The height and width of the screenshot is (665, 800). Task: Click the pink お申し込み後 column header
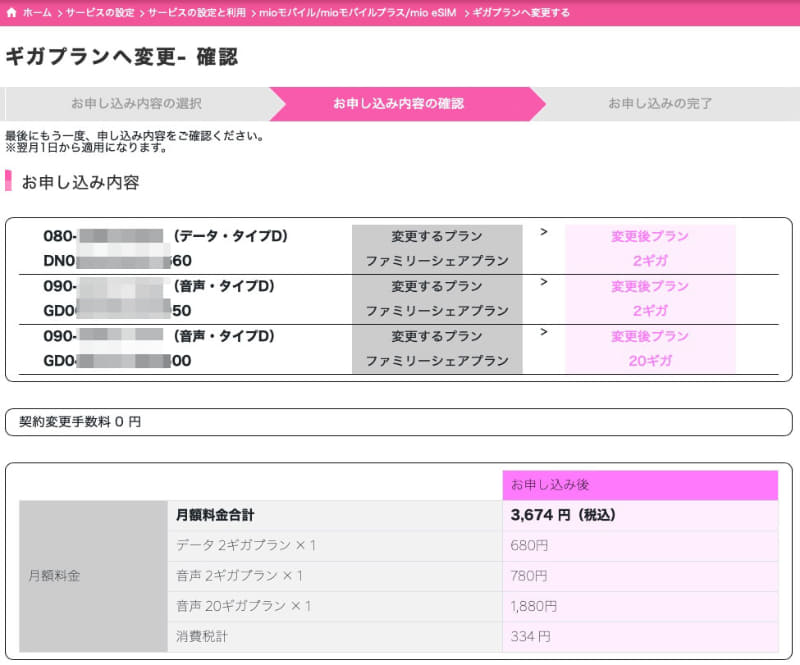[640, 485]
